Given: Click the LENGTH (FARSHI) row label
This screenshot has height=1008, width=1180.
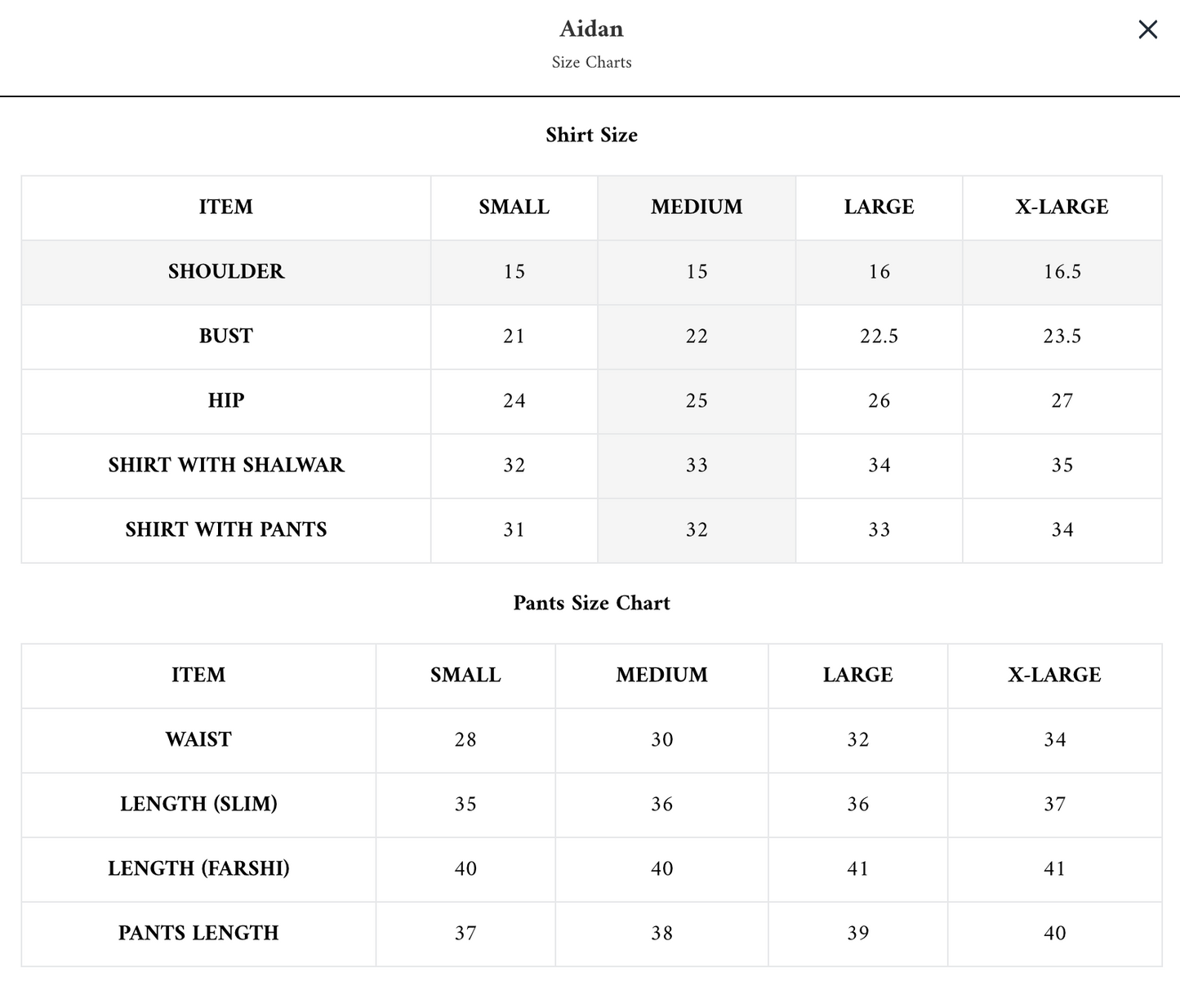Looking at the screenshot, I should tap(198, 868).
